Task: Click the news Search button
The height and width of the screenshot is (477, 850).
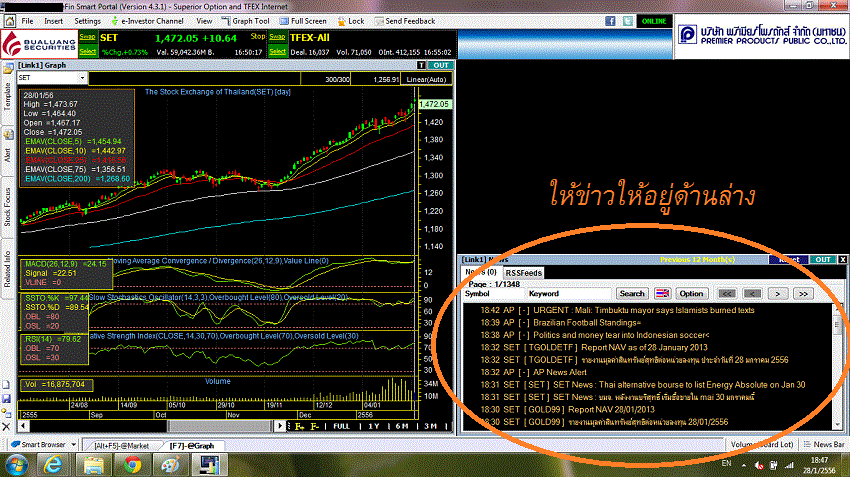Action: 632,294
